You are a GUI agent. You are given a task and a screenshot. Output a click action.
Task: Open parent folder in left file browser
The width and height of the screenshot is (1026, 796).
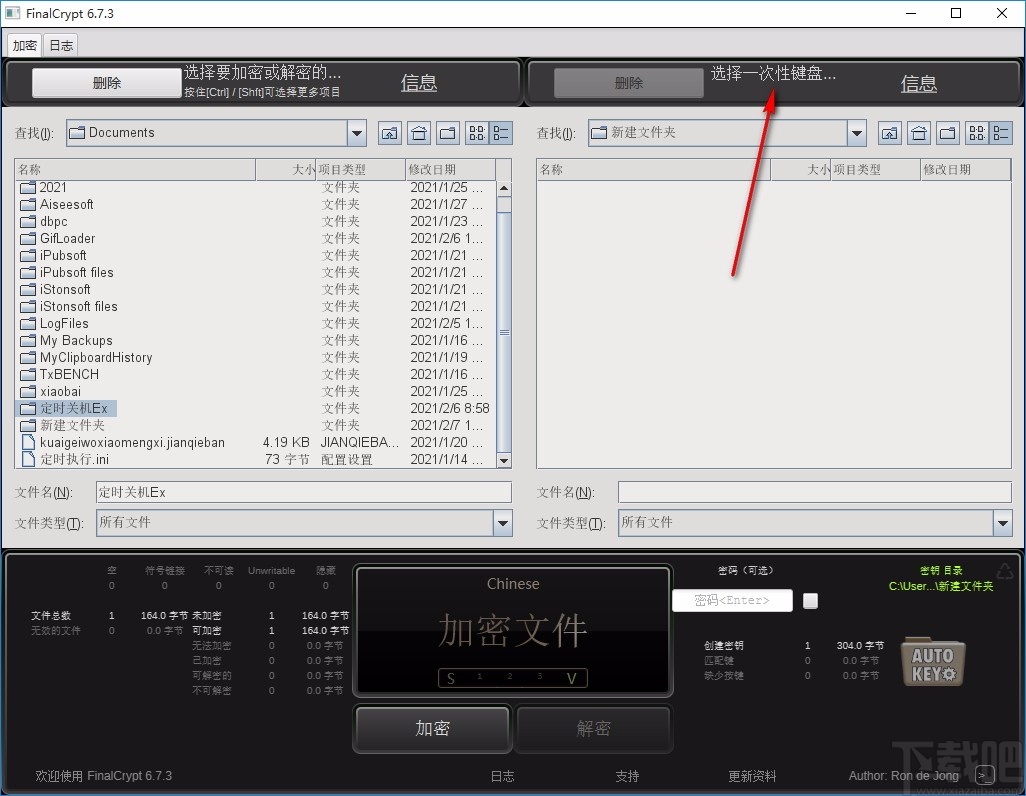coord(389,132)
